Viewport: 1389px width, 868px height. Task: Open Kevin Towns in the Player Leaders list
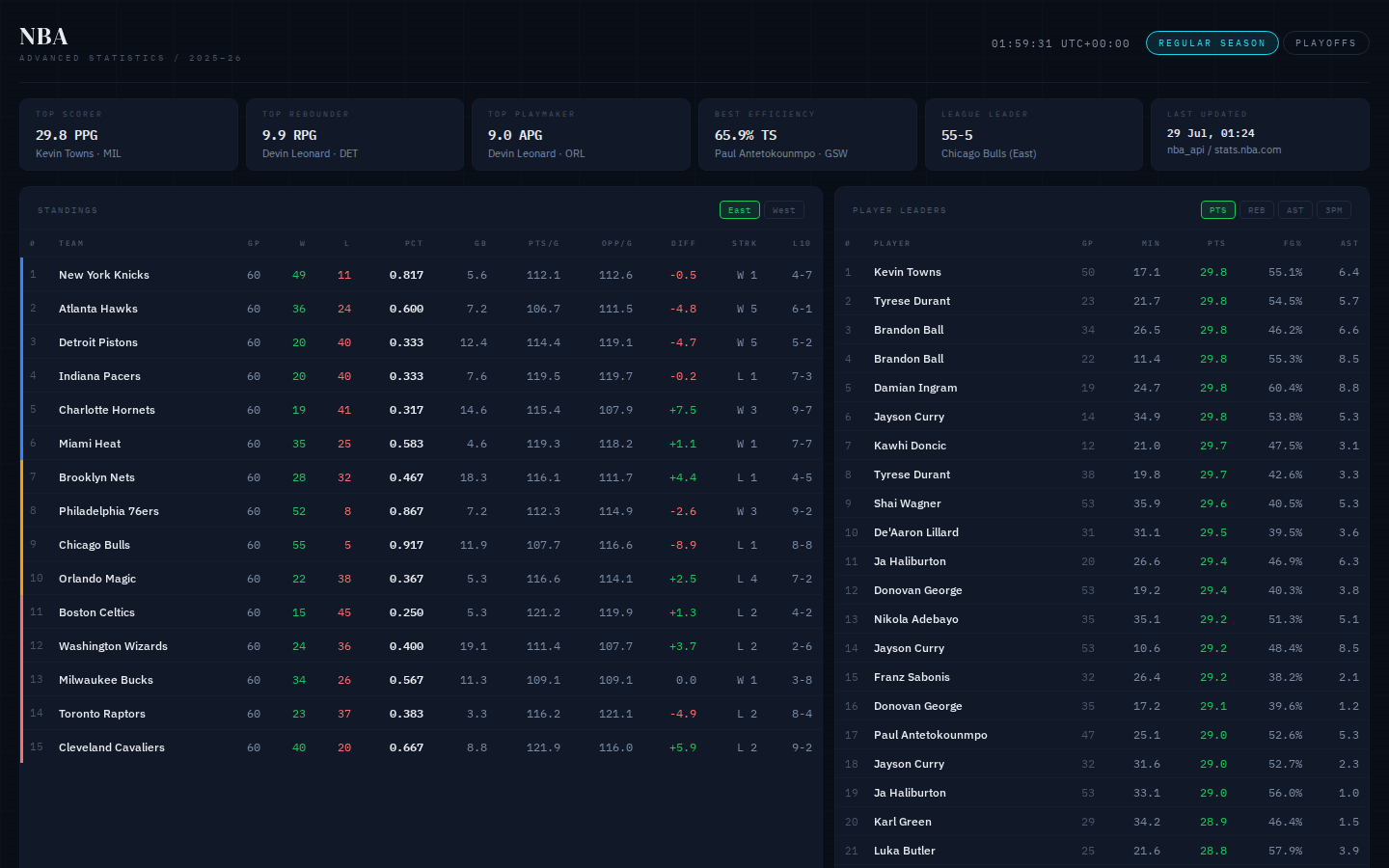point(1102,272)
